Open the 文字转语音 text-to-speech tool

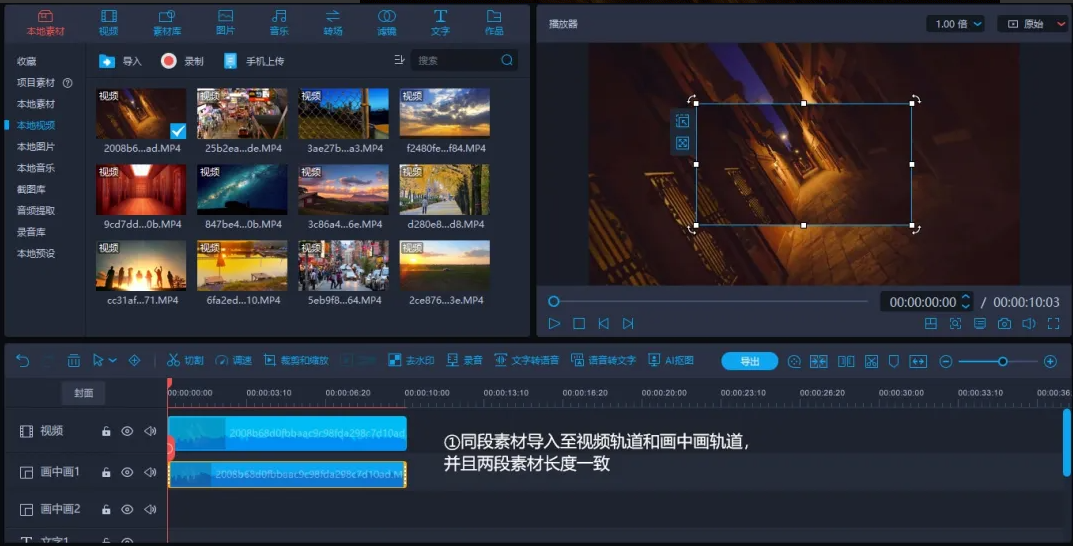tap(526, 361)
